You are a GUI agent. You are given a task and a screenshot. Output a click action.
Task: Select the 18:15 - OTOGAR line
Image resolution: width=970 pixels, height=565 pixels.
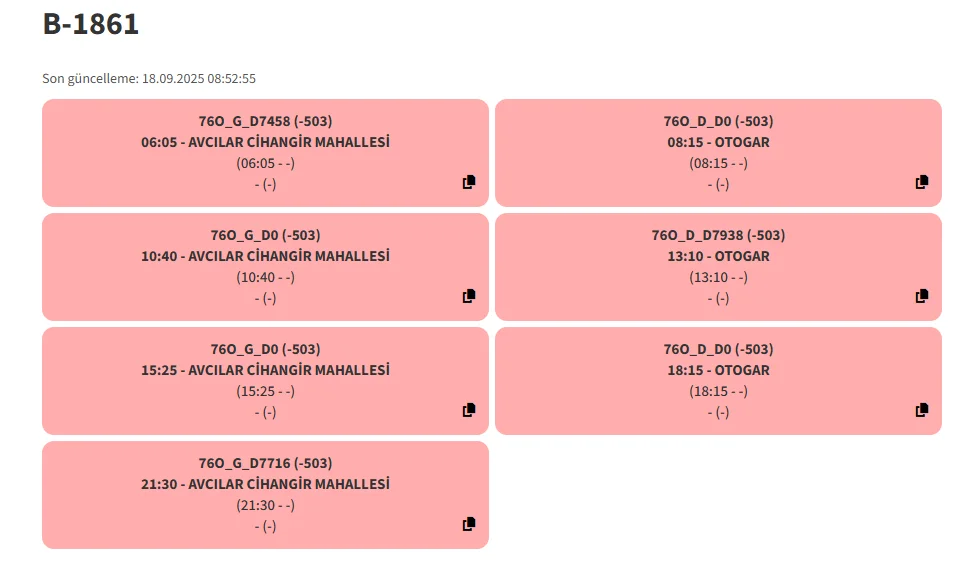tap(718, 370)
